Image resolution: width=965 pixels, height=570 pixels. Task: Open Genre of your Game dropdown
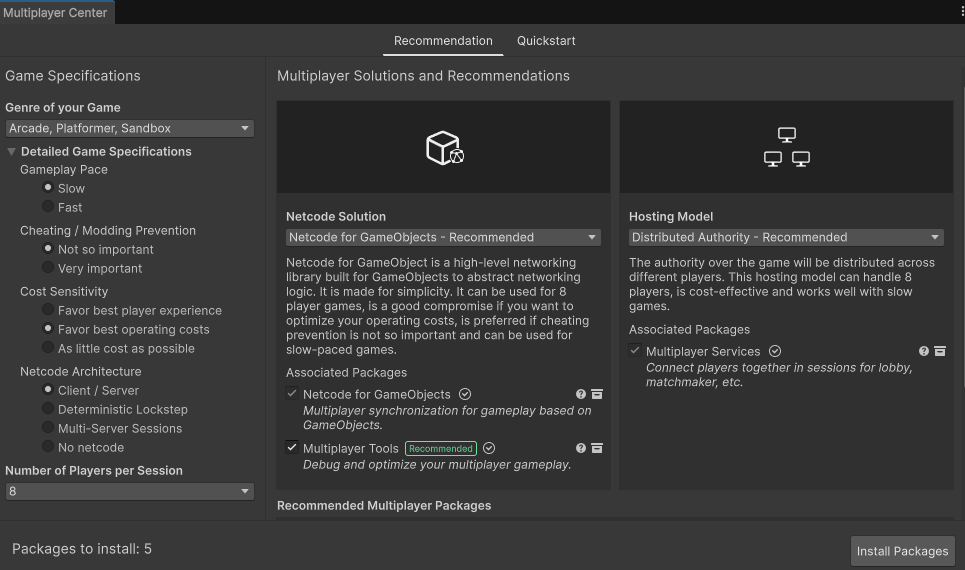click(130, 128)
